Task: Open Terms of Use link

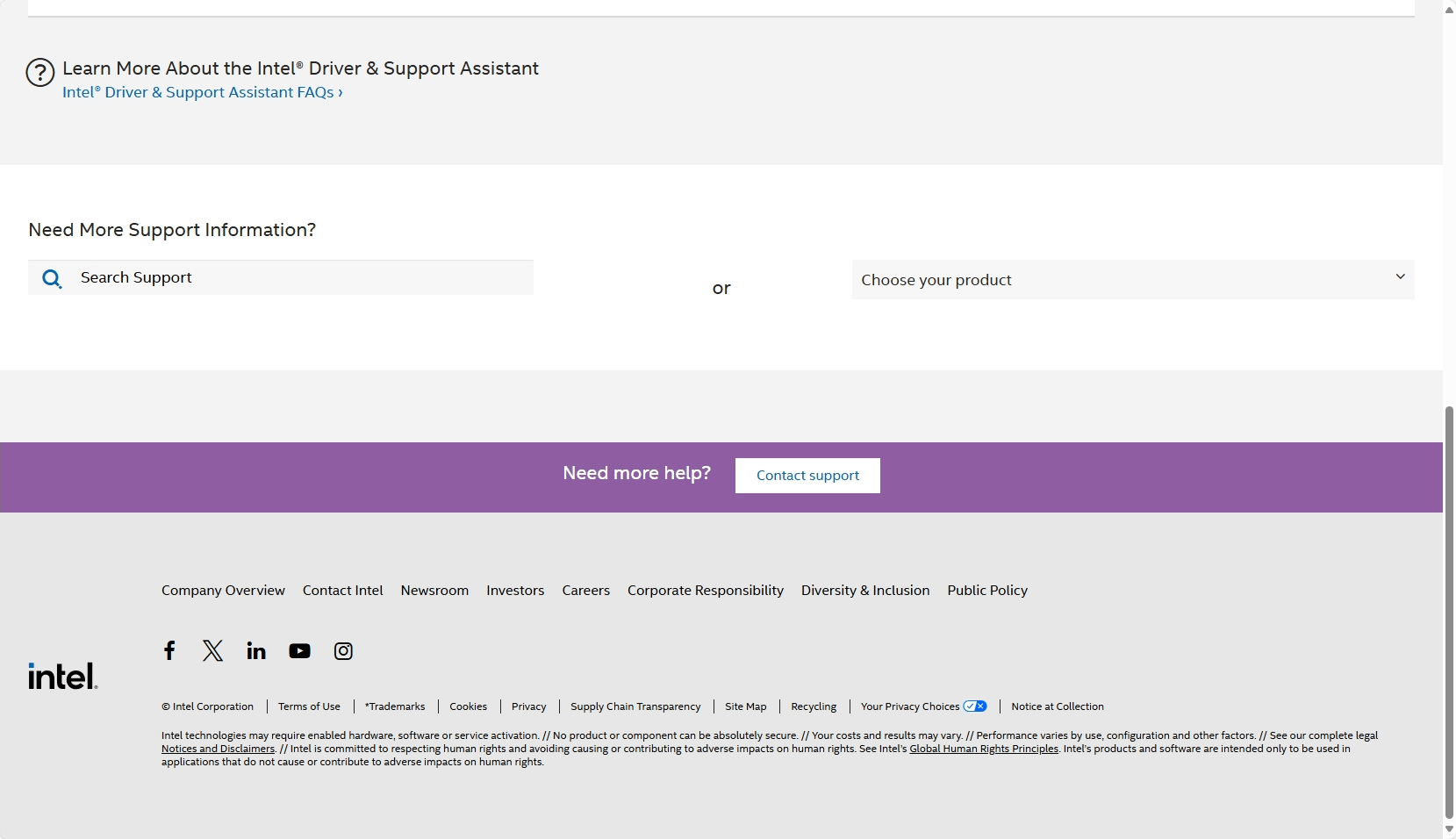Action: click(309, 706)
